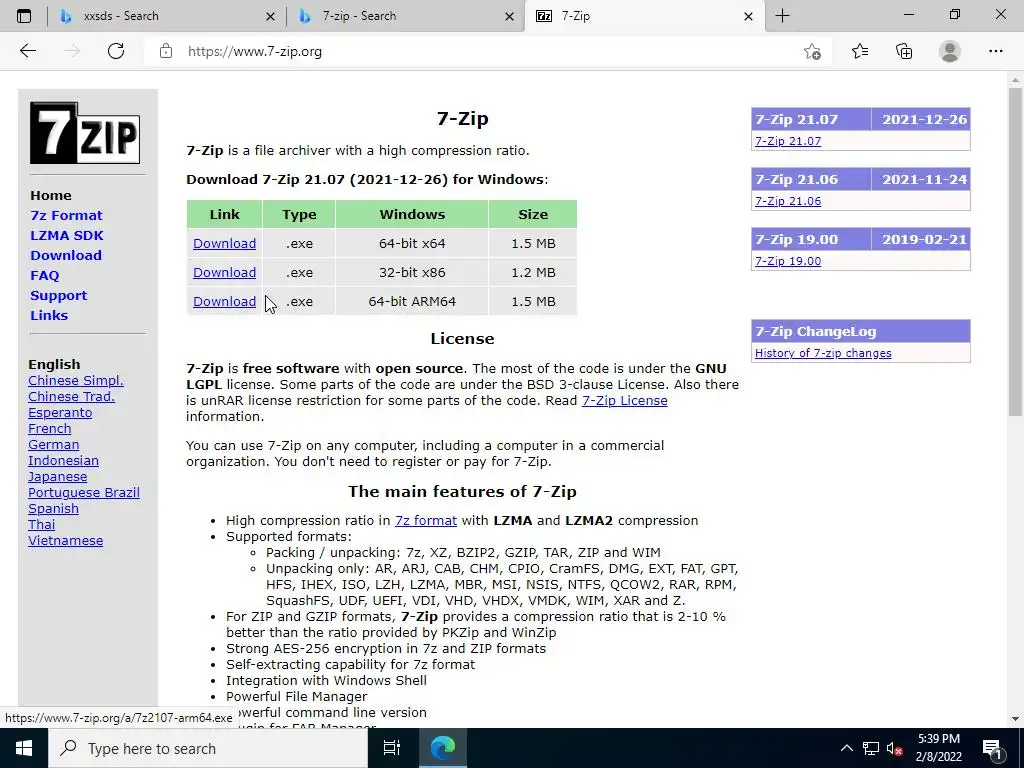Open the 7z format link in features
The width and height of the screenshot is (1024, 768).
click(426, 520)
